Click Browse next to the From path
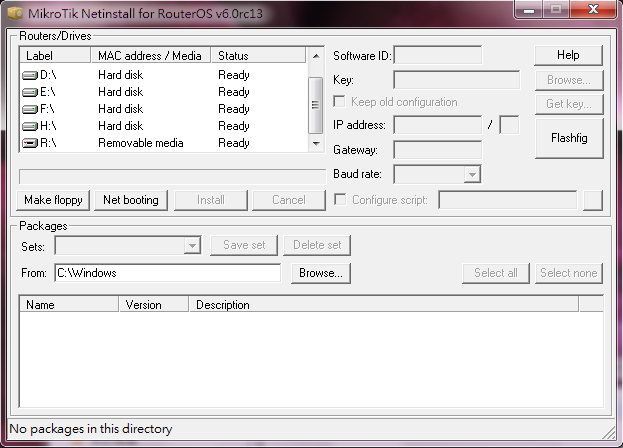The width and height of the screenshot is (623, 448). click(x=321, y=273)
